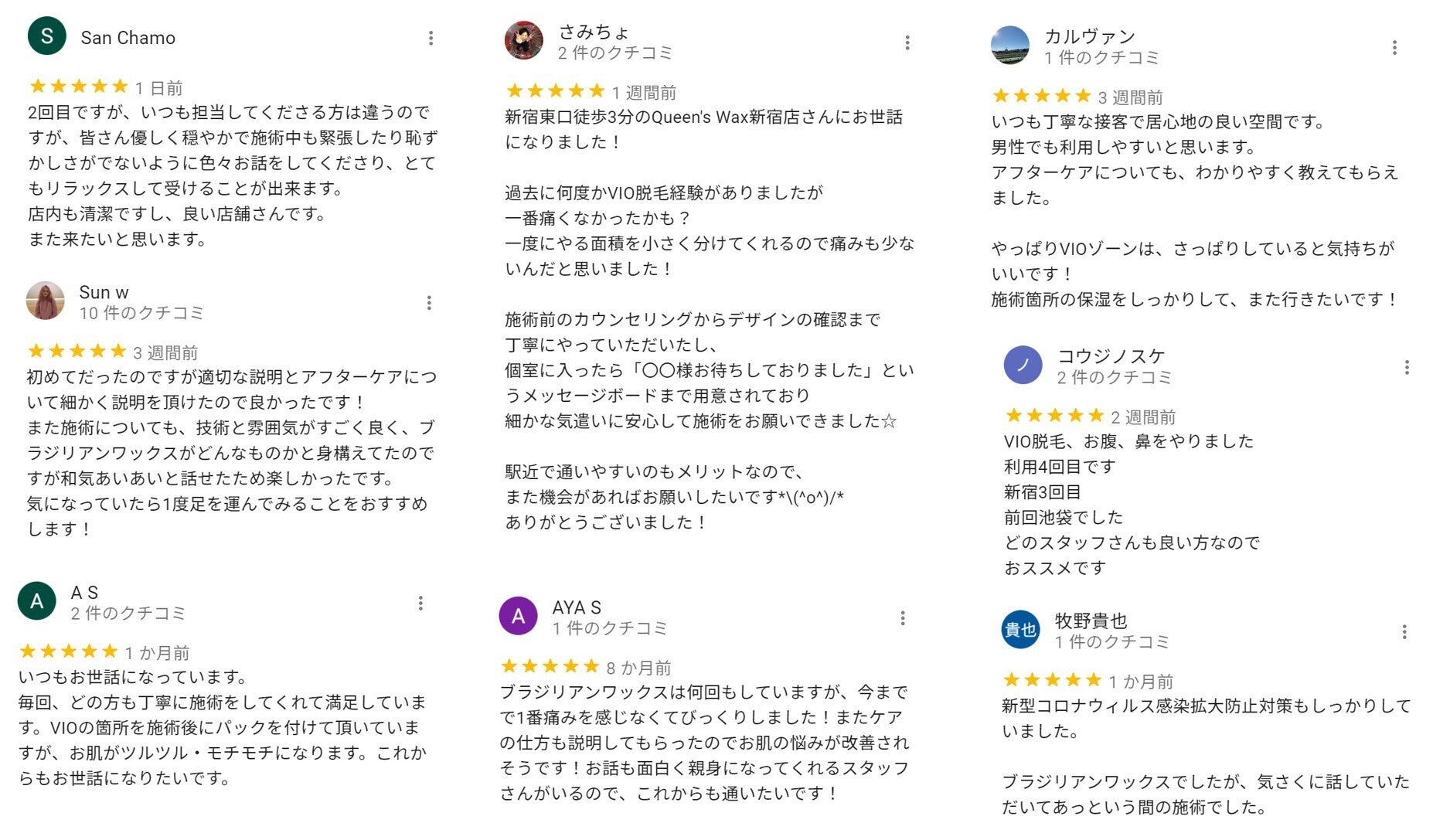Open the options menu for San Chamo's review
The image size is (1433, 840).
click(431, 38)
